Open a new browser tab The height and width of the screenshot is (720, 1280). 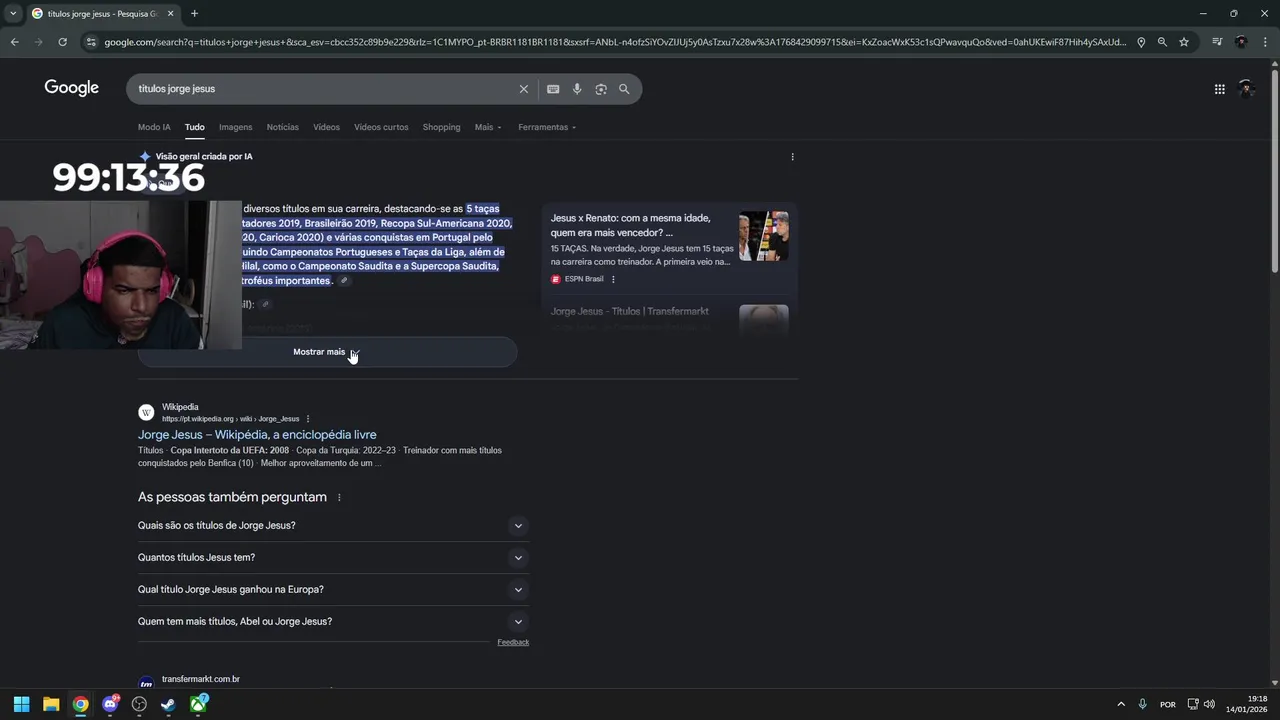point(194,13)
